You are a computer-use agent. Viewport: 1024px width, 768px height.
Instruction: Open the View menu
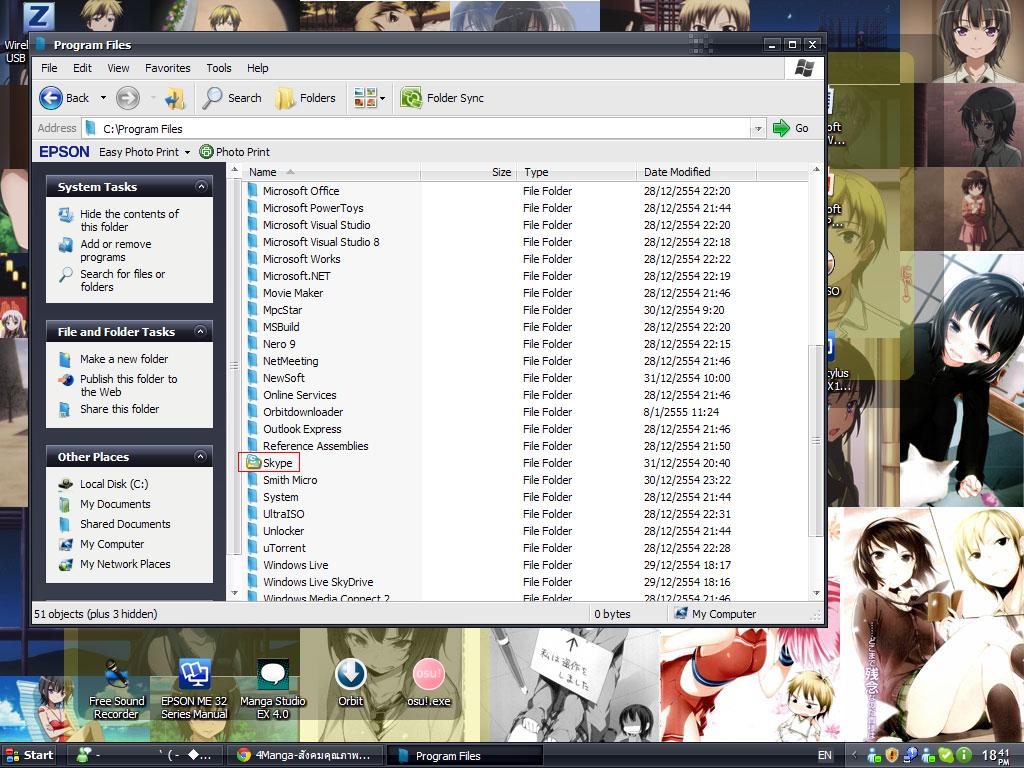118,68
